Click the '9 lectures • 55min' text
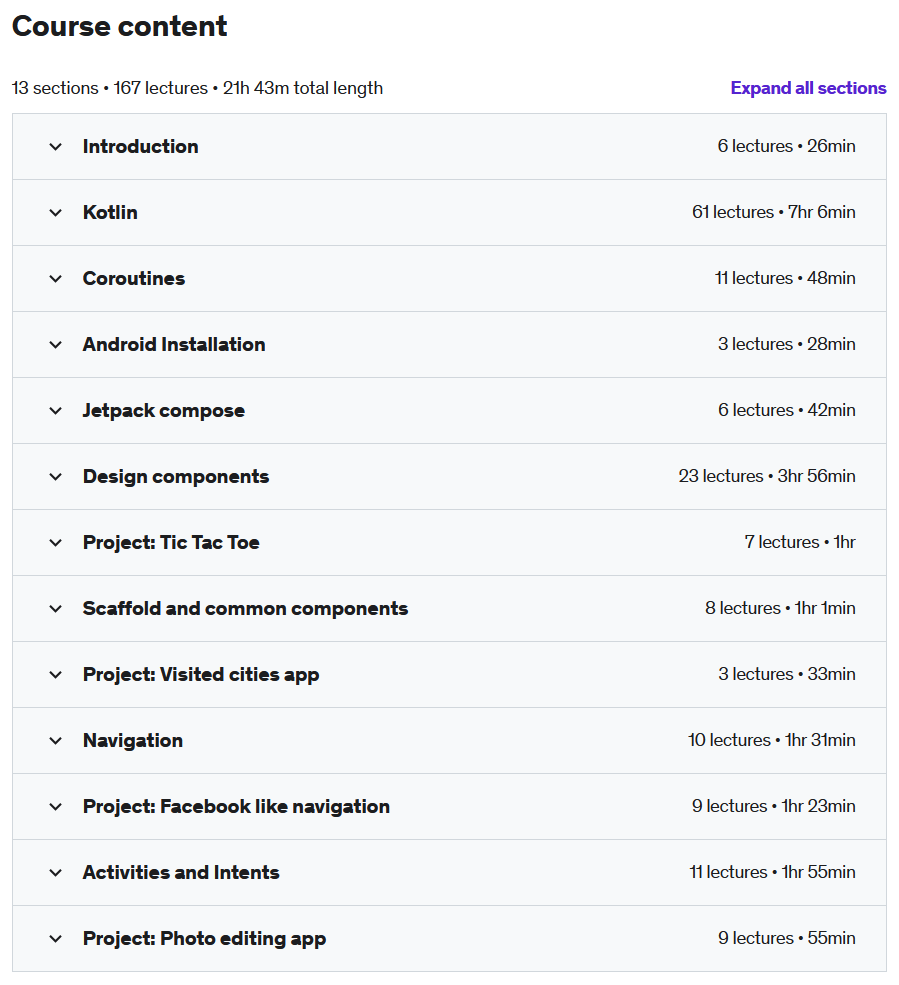899x985 pixels. click(787, 938)
